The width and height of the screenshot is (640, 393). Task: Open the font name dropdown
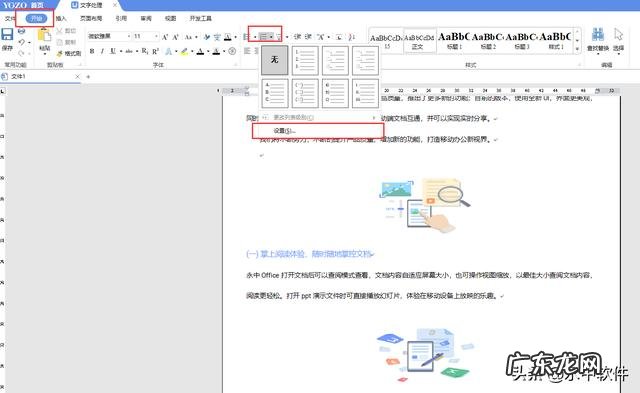click(x=129, y=36)
